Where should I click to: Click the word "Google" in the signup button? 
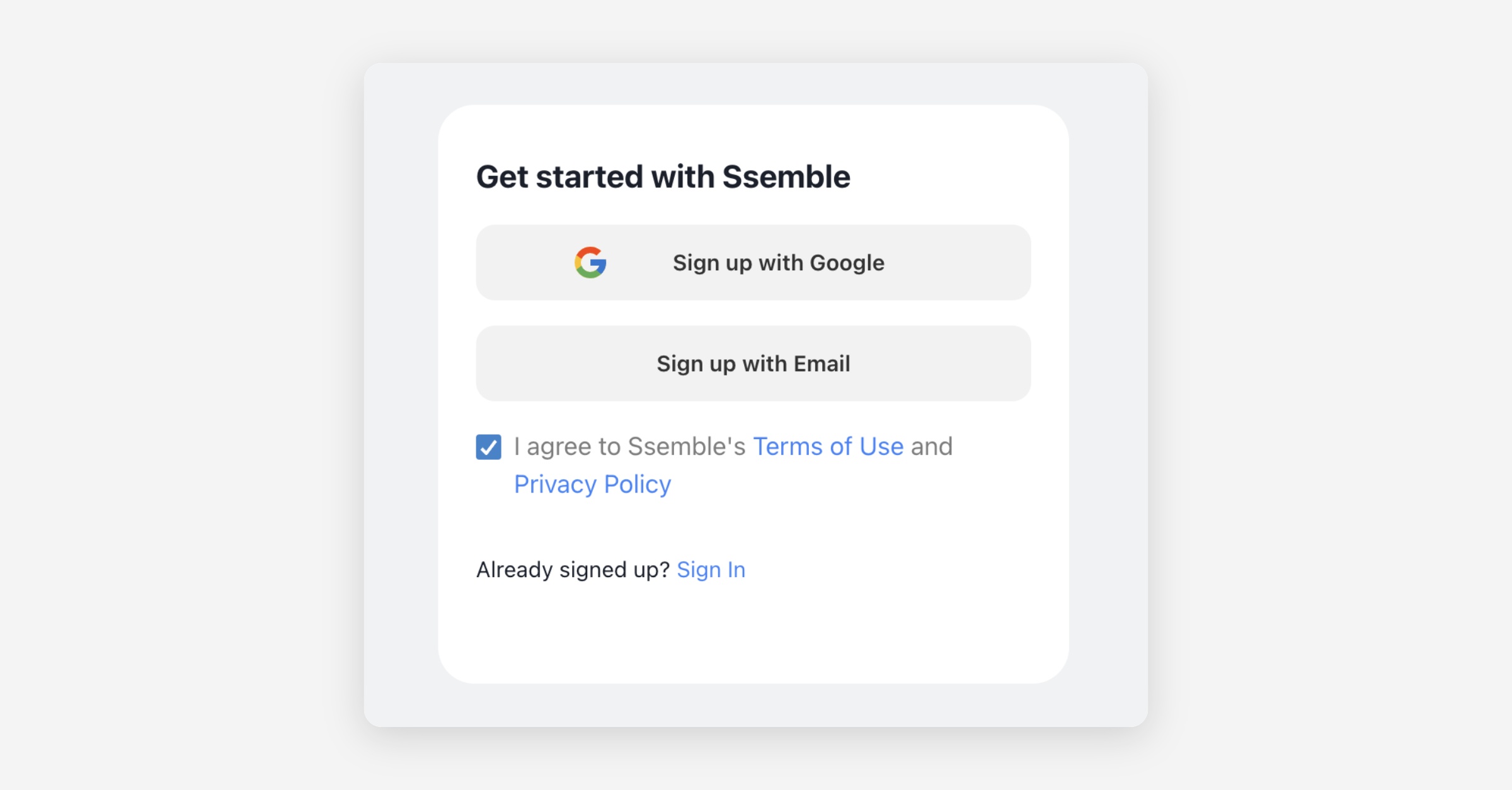(847, 263)
